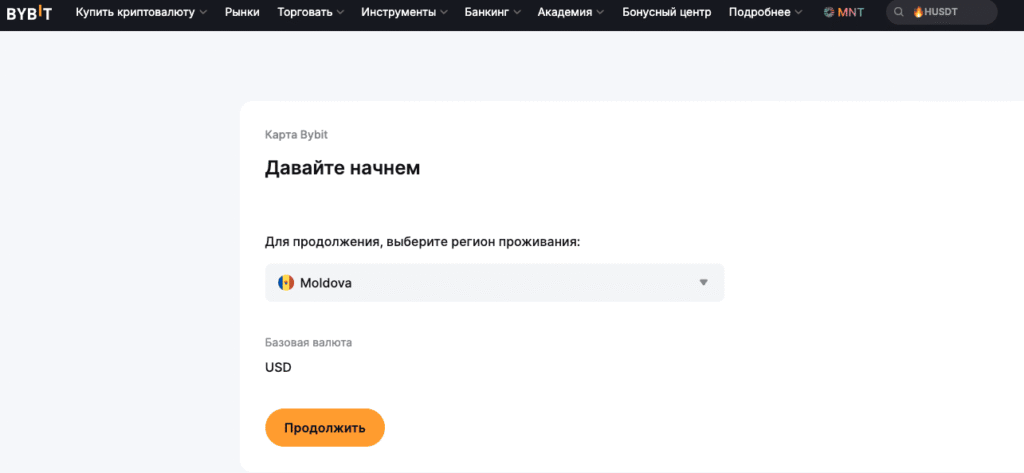
Task: Open the region dropdown showing Moldova
Action: coord(494,283)
